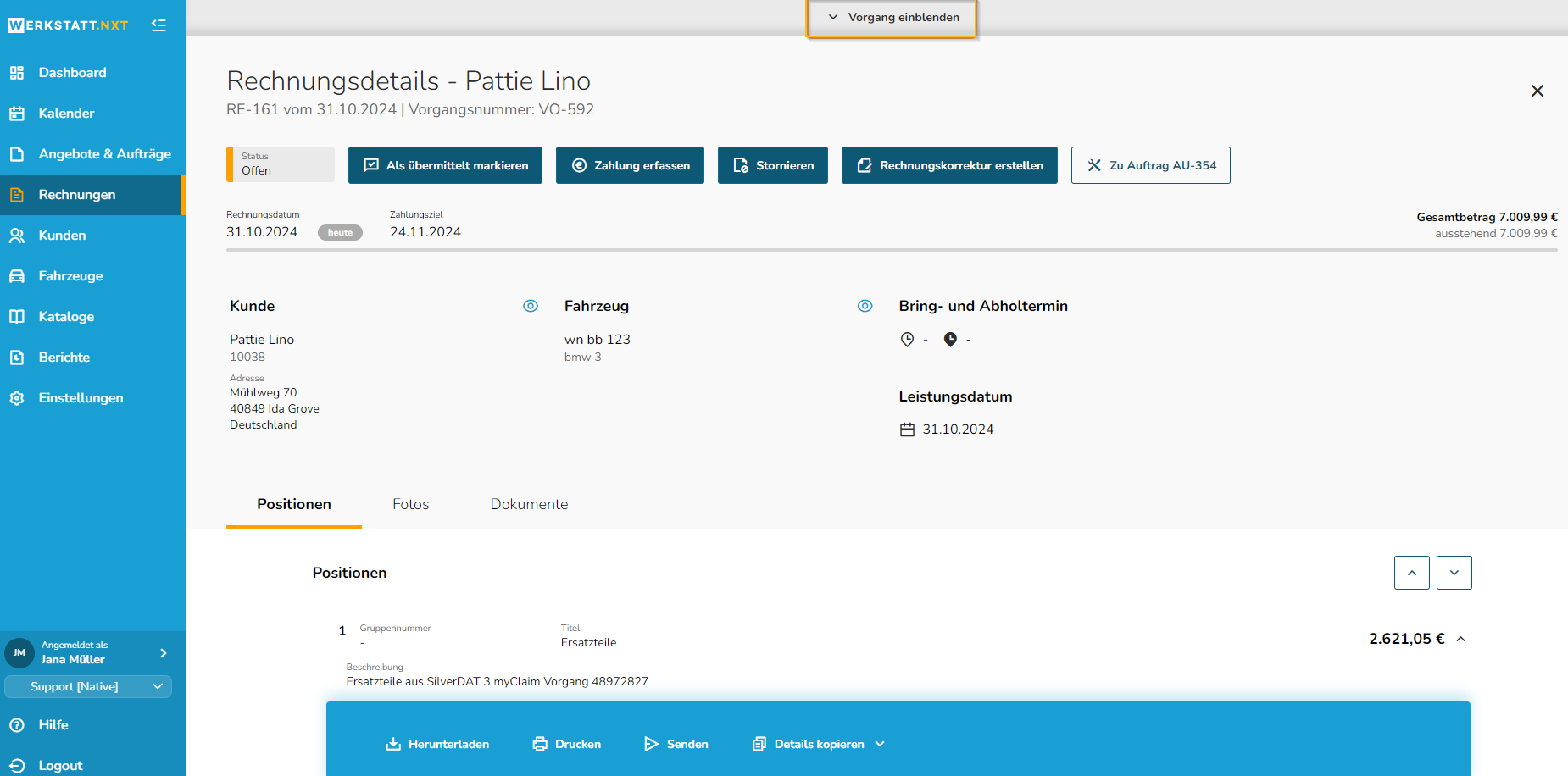Switch to the Dokumente tab
Image resolution: width=1568 pixels, height=776 pixels.
(x=529, y=505)
